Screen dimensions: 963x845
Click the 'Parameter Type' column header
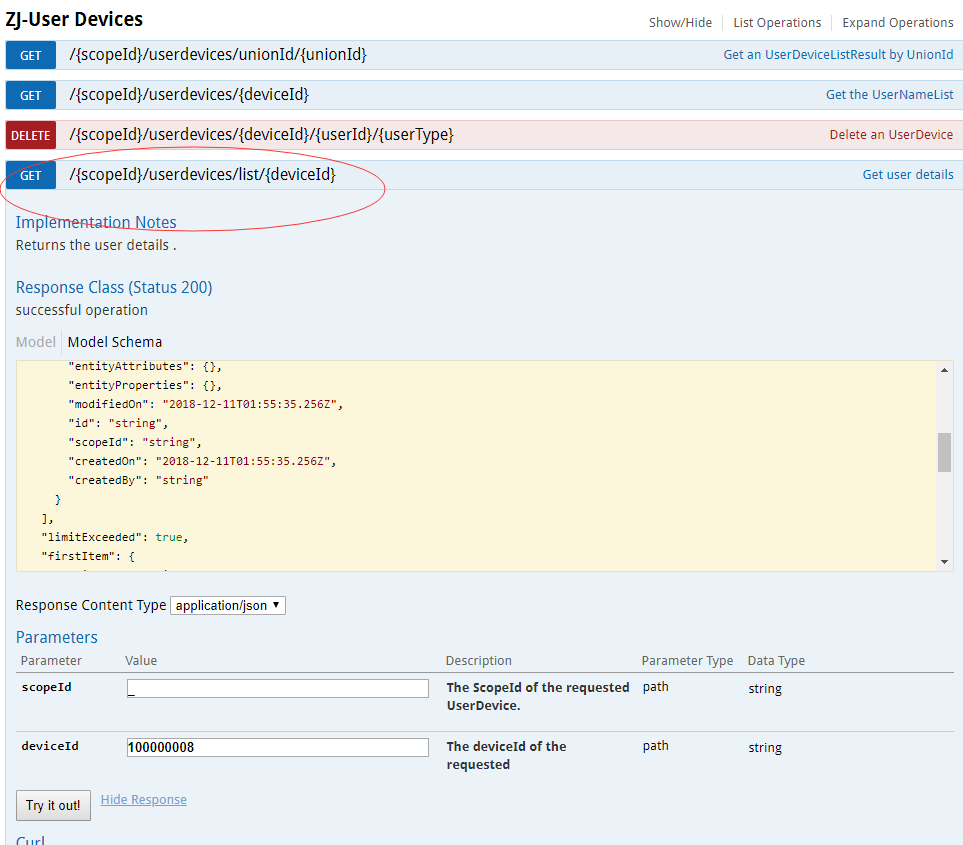(x=687, y=661)
